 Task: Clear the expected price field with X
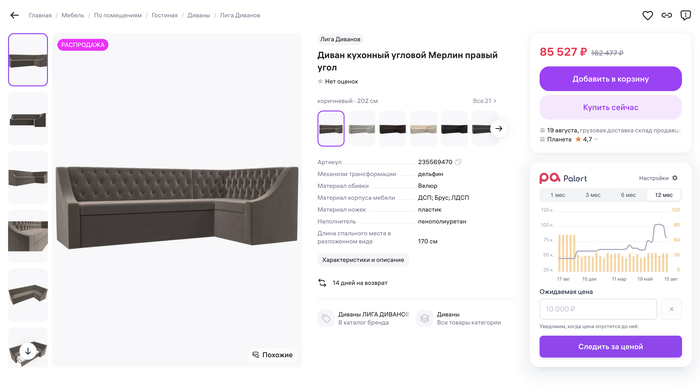click(x=671, y=309)
